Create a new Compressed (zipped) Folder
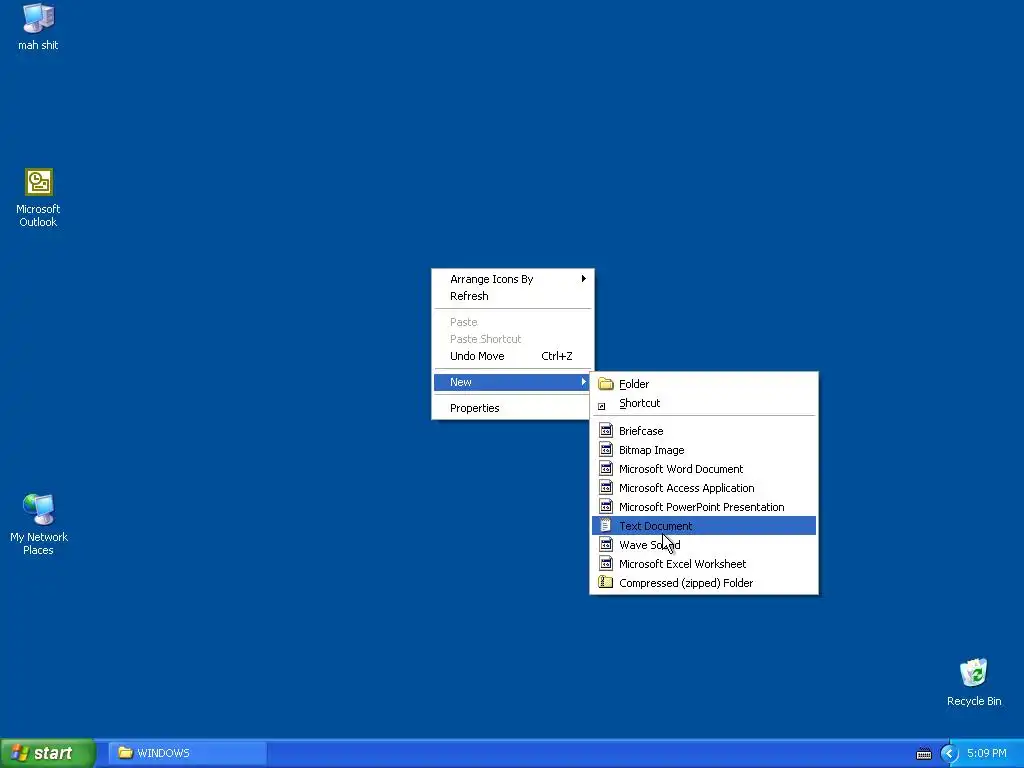 tap(704, 583)
